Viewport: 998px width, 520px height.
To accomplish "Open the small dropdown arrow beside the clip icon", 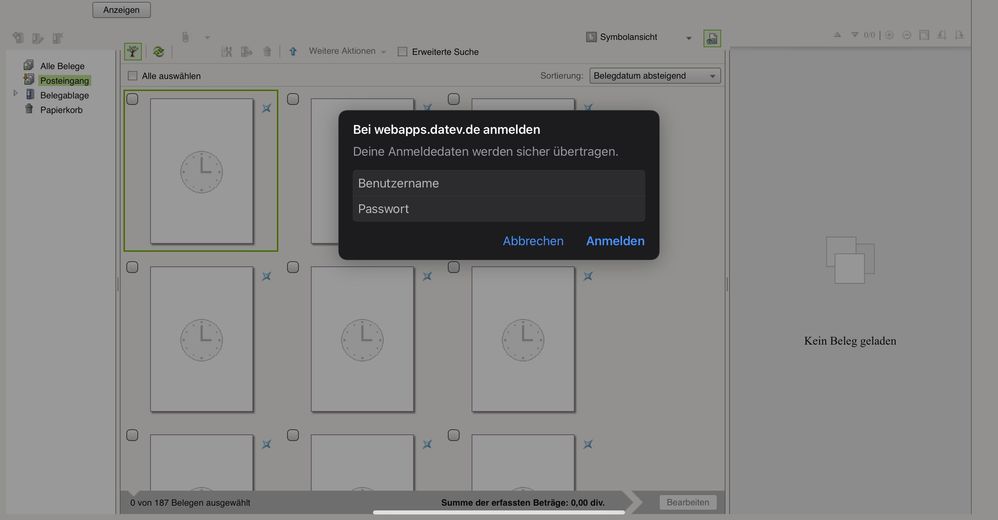I will point(207,38).
